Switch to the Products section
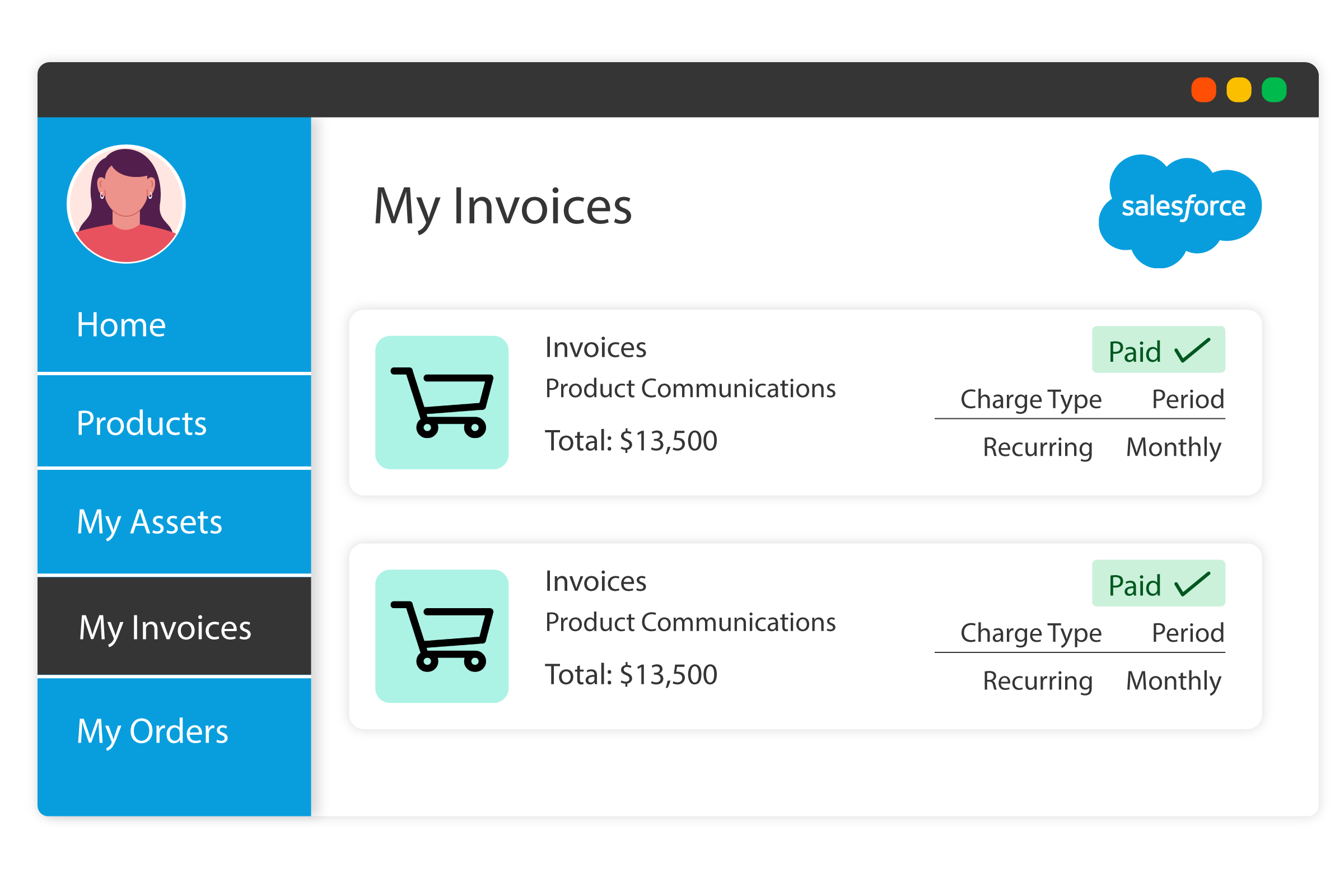 click(142, 423)
